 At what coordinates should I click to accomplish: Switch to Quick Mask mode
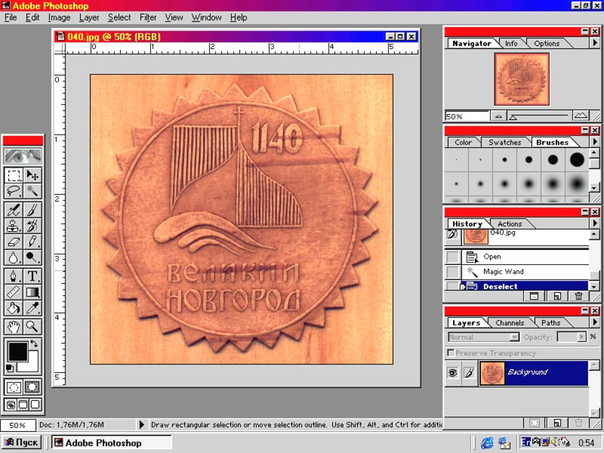[x=32, y=386]
